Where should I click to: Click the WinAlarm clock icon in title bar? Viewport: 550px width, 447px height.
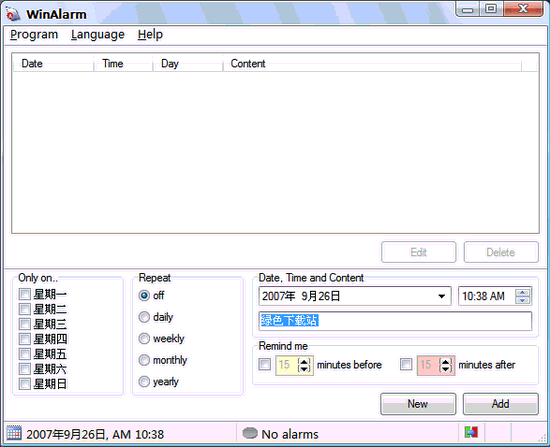click(13, 14)
